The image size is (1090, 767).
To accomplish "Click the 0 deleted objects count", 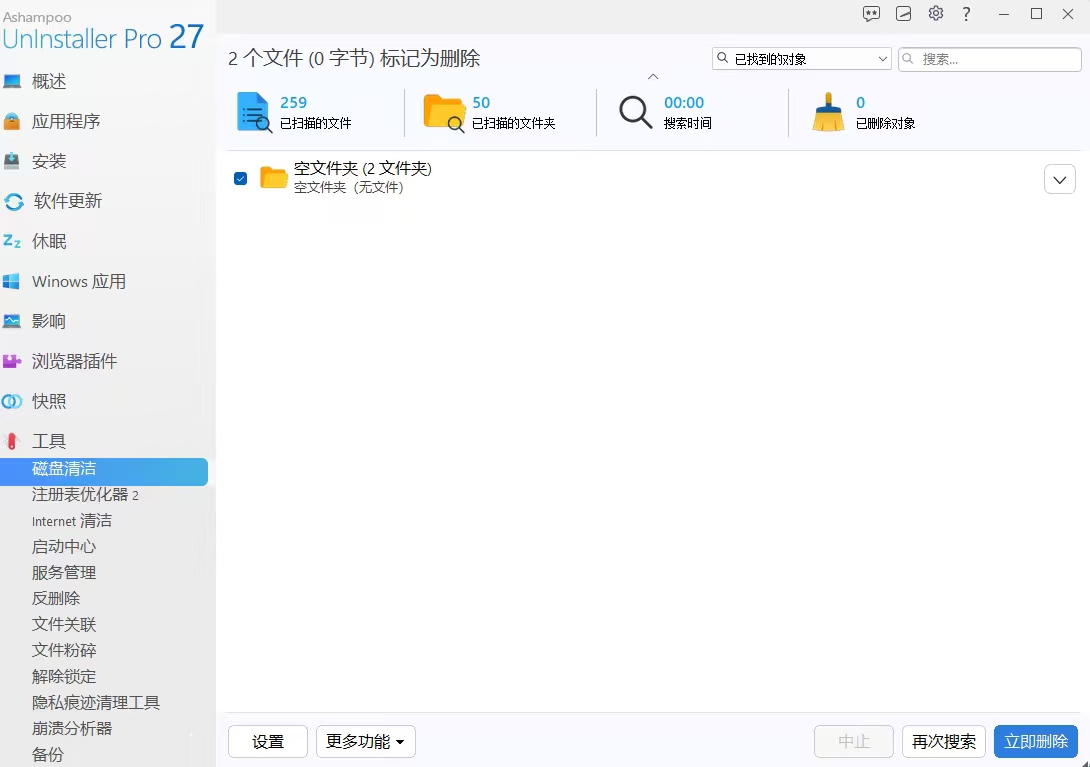I will click(861, 103).
